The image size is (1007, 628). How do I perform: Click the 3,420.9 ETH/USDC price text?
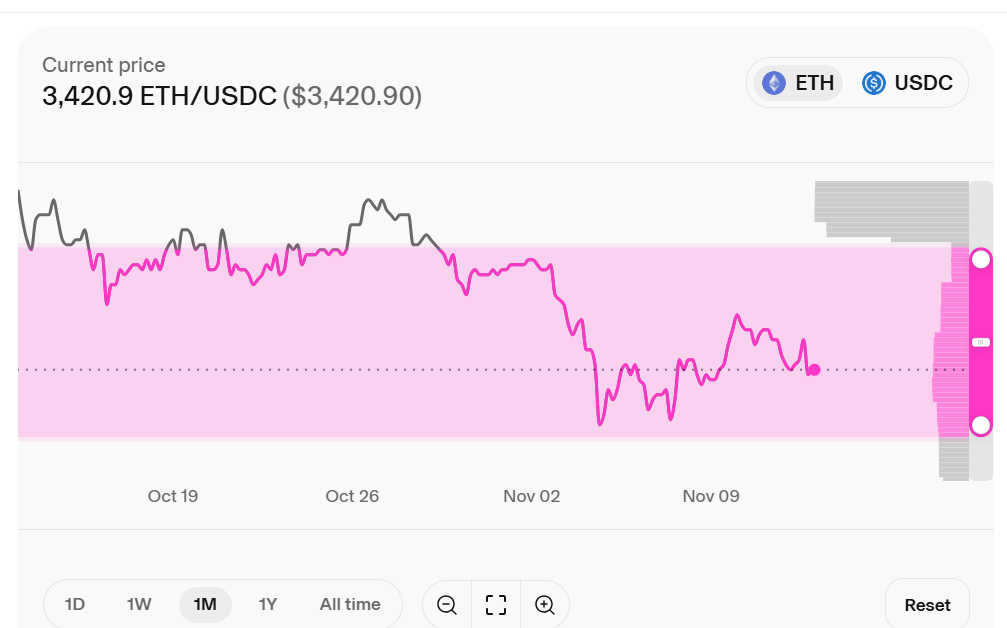pyautogui.click(x=159, y=96)
